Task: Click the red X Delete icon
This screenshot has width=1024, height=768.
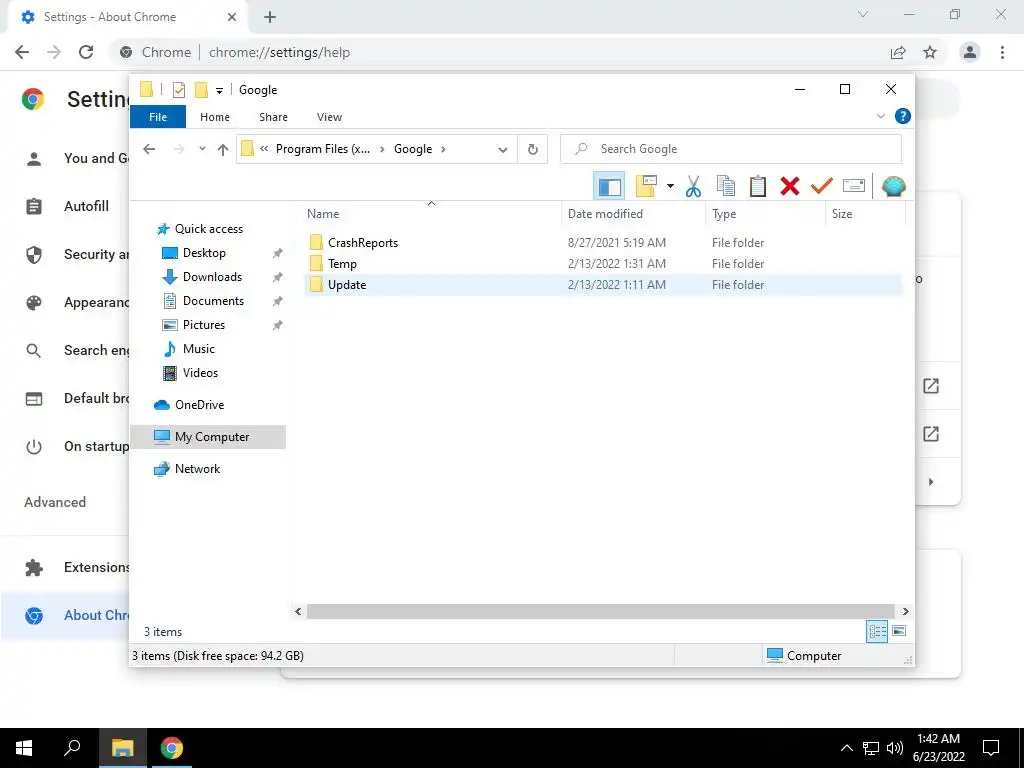Action: [x=790, y=187]
